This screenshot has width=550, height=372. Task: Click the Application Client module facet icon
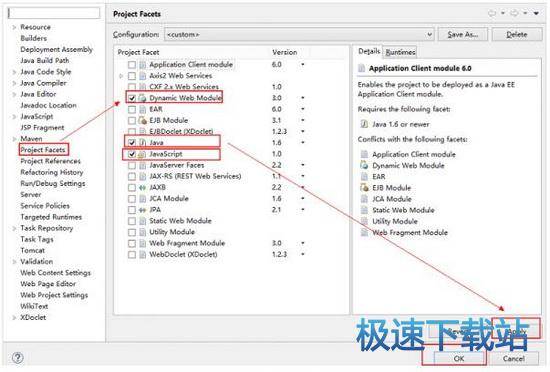point(142,65)
